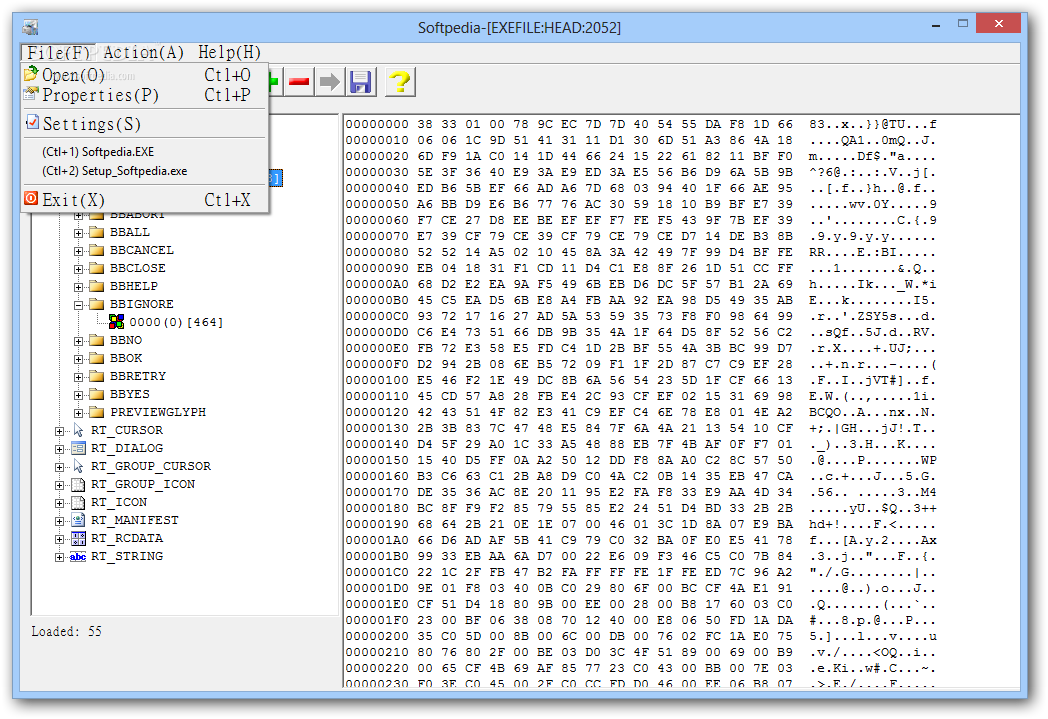The image size is (1048, 719).
Task: Expand the BBCLOSE folder node
Action: pos(78,269)
